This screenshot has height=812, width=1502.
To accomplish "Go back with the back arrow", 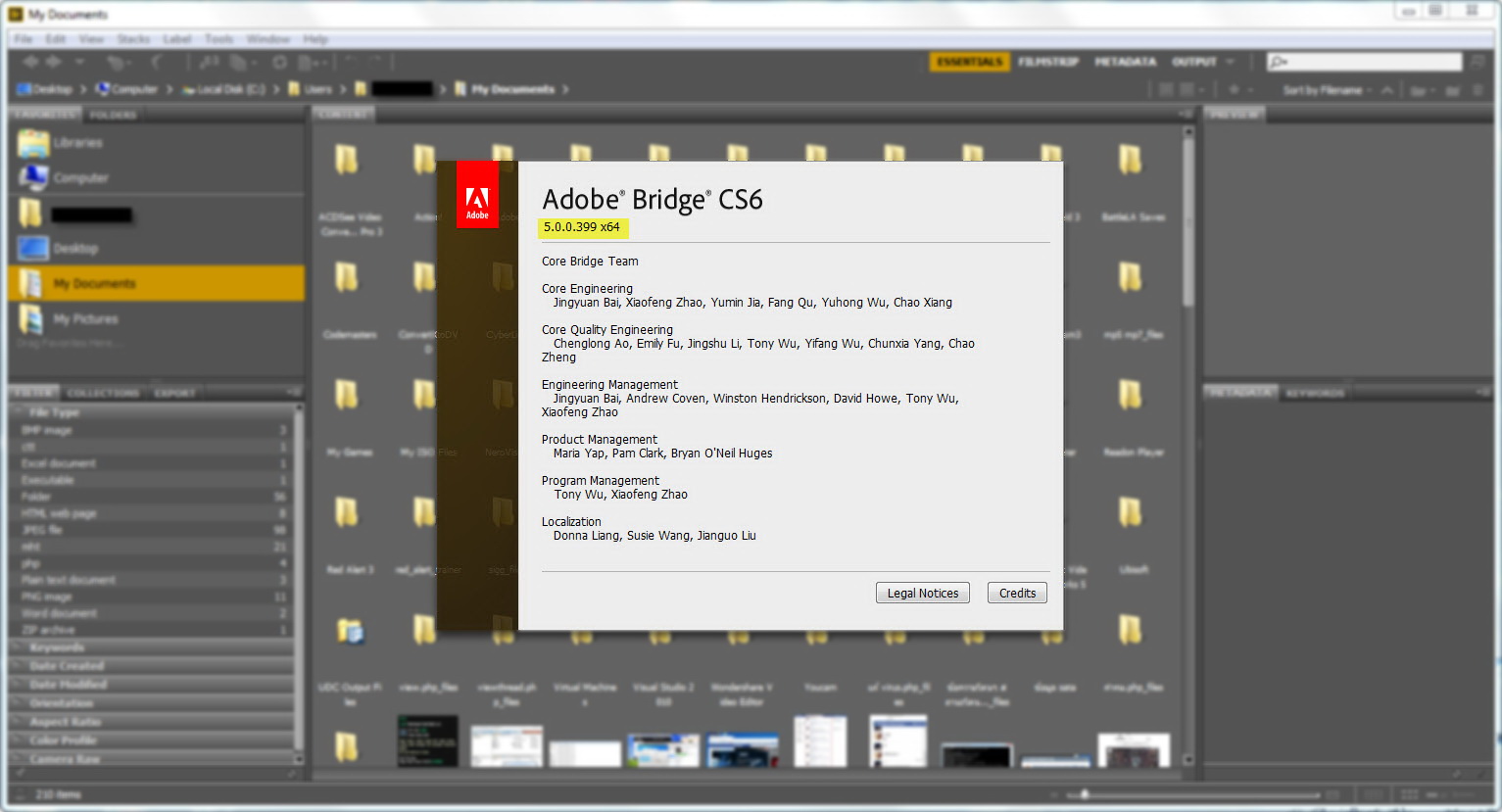I will (x=30, y=62).
